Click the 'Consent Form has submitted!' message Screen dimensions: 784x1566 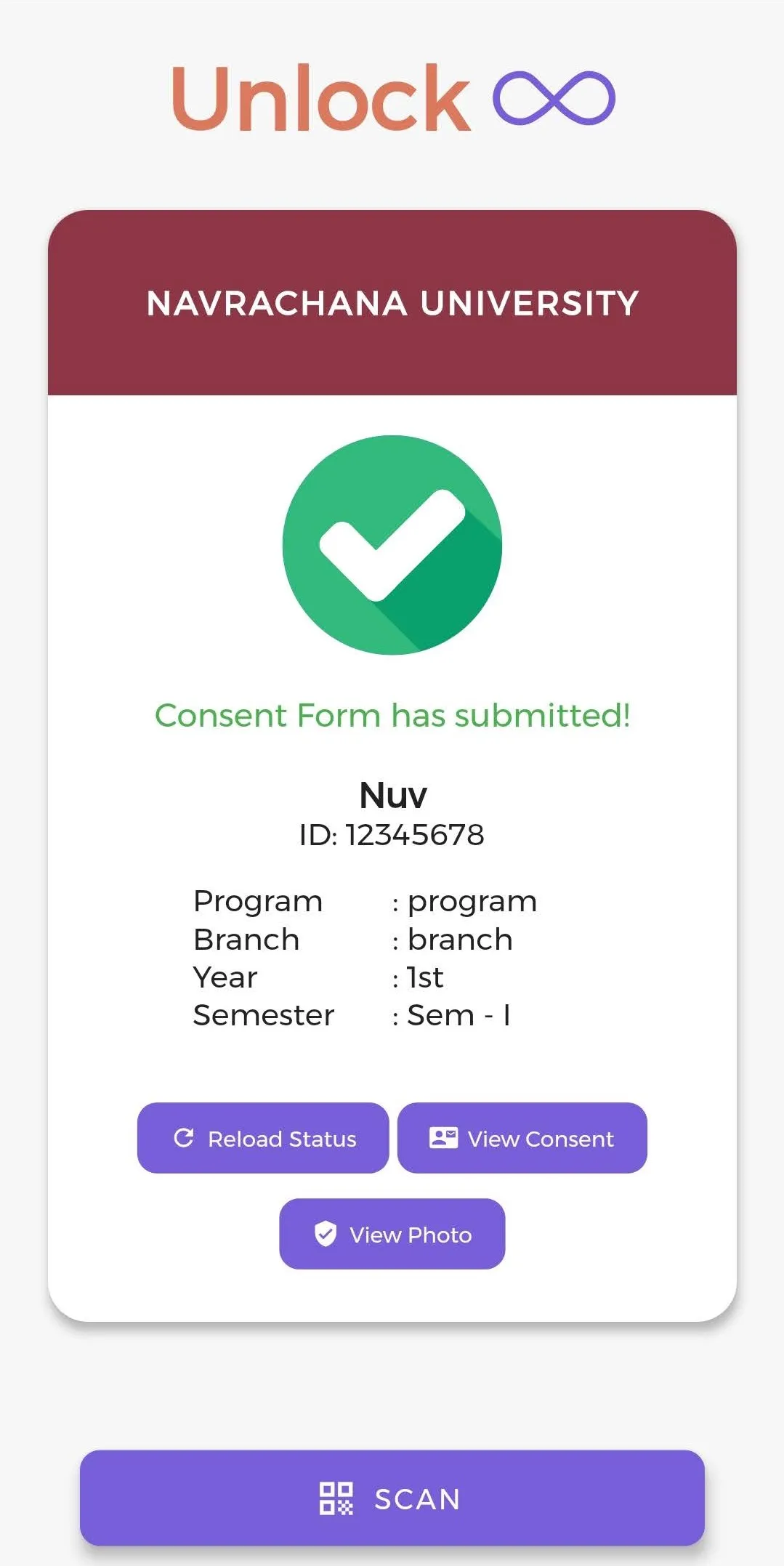[x=392, y=716]
